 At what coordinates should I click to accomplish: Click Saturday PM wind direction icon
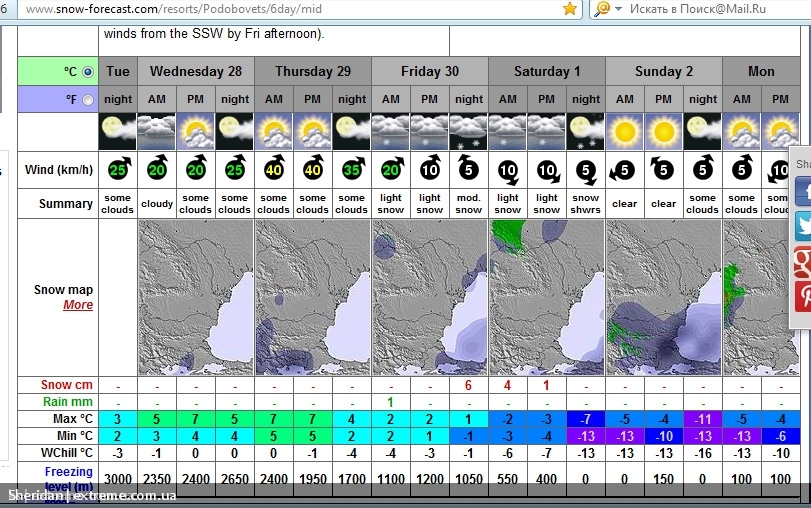pos(547,169)
